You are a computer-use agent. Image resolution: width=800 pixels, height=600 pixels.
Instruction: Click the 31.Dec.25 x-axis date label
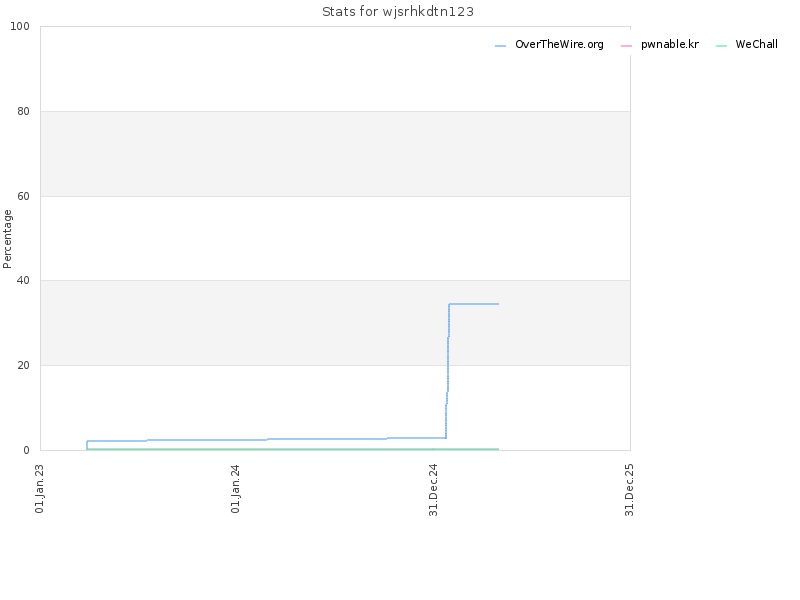pyautogui.click(x=629, y=489)
